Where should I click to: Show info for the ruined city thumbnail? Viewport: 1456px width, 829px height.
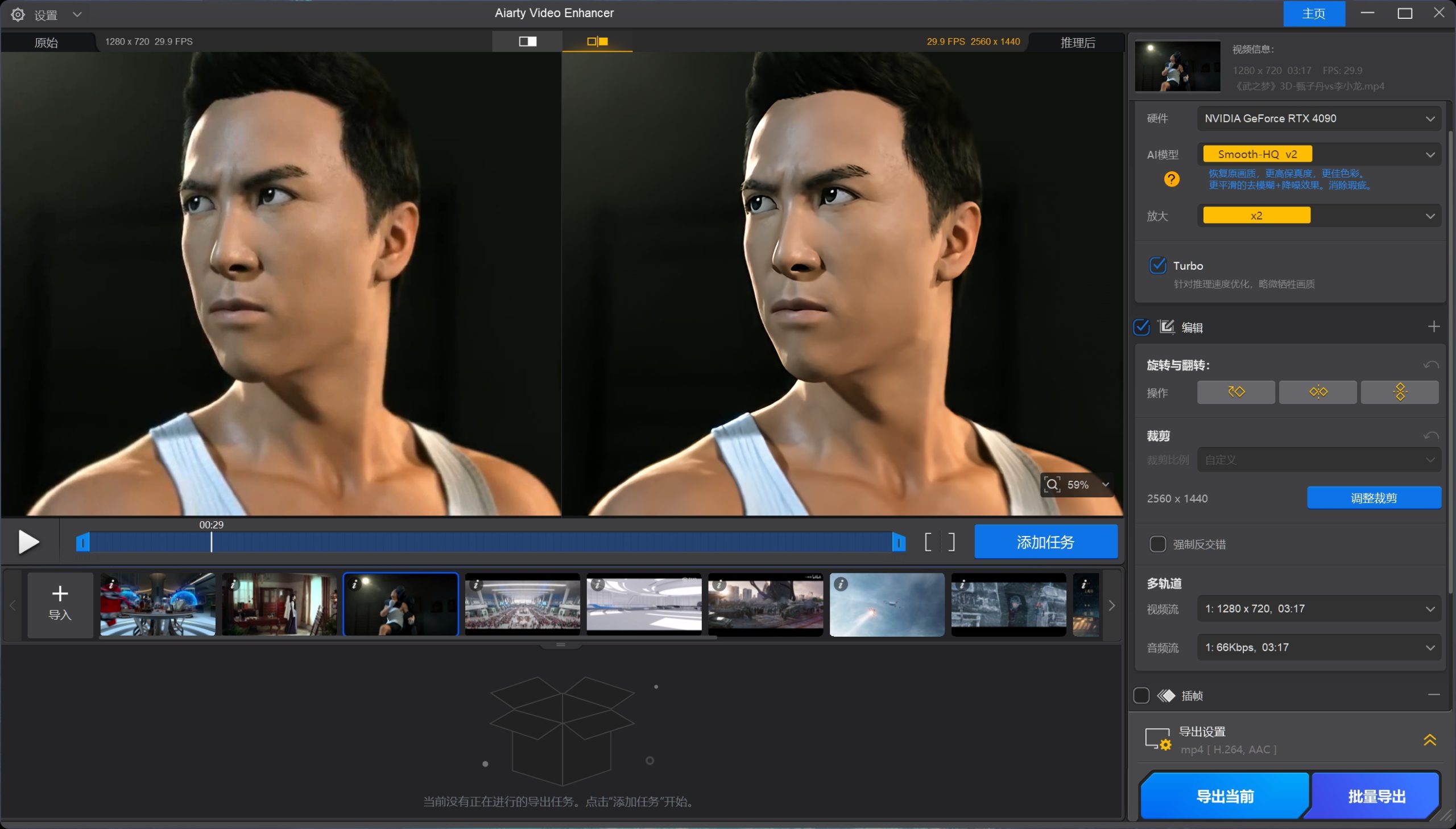tap(719, 584)
